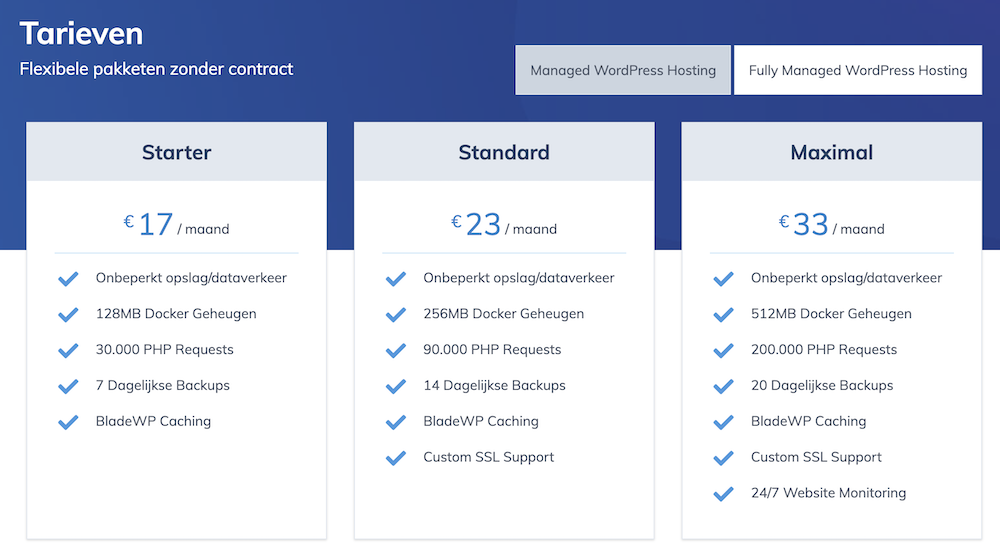Click checkmark beside 24/7 Website Monitoring
The width and height of the screenshot is (1000, 559).
coord(723,494)
